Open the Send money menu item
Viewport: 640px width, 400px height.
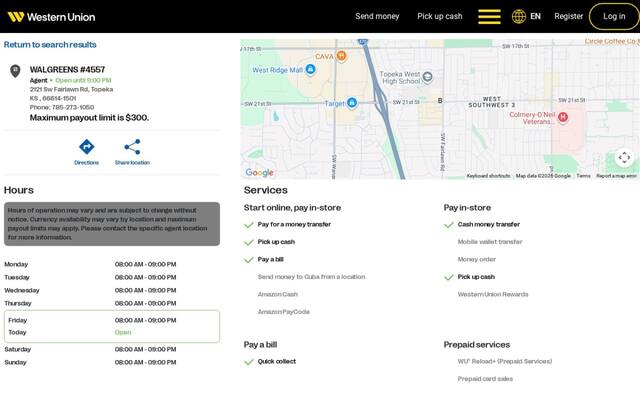(377, 16)
